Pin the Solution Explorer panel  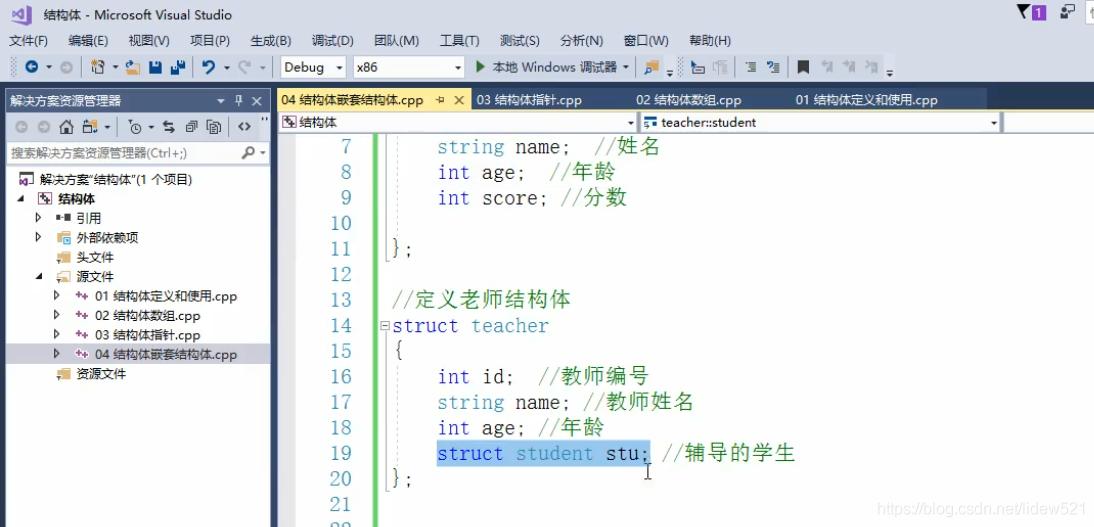pos(239,101)
